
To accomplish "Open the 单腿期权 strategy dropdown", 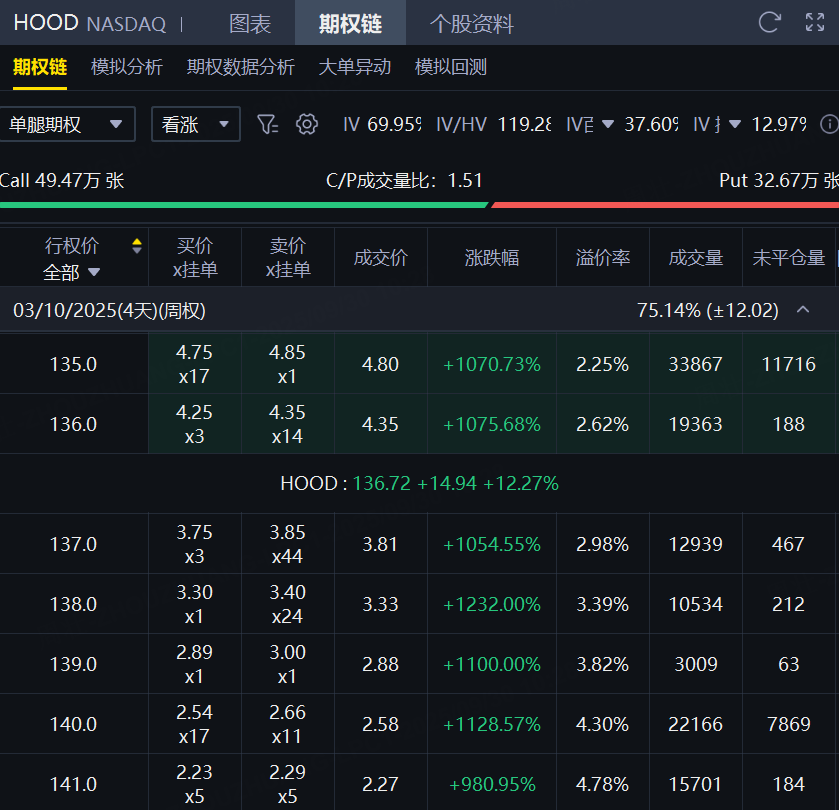I will [67, 124].
